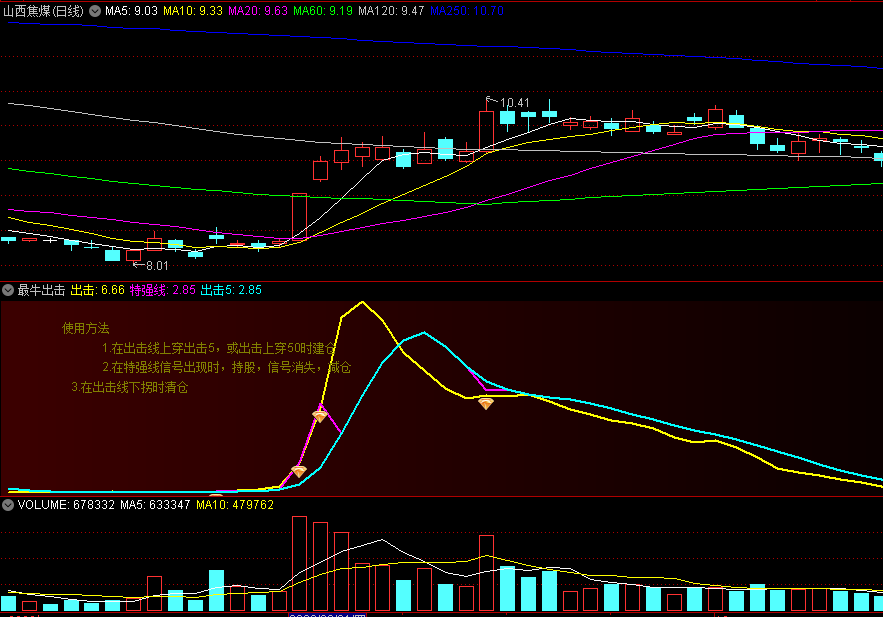Click usage line 2 about 特强线信号
Viewport: 883px width, 617px height.
226,368
